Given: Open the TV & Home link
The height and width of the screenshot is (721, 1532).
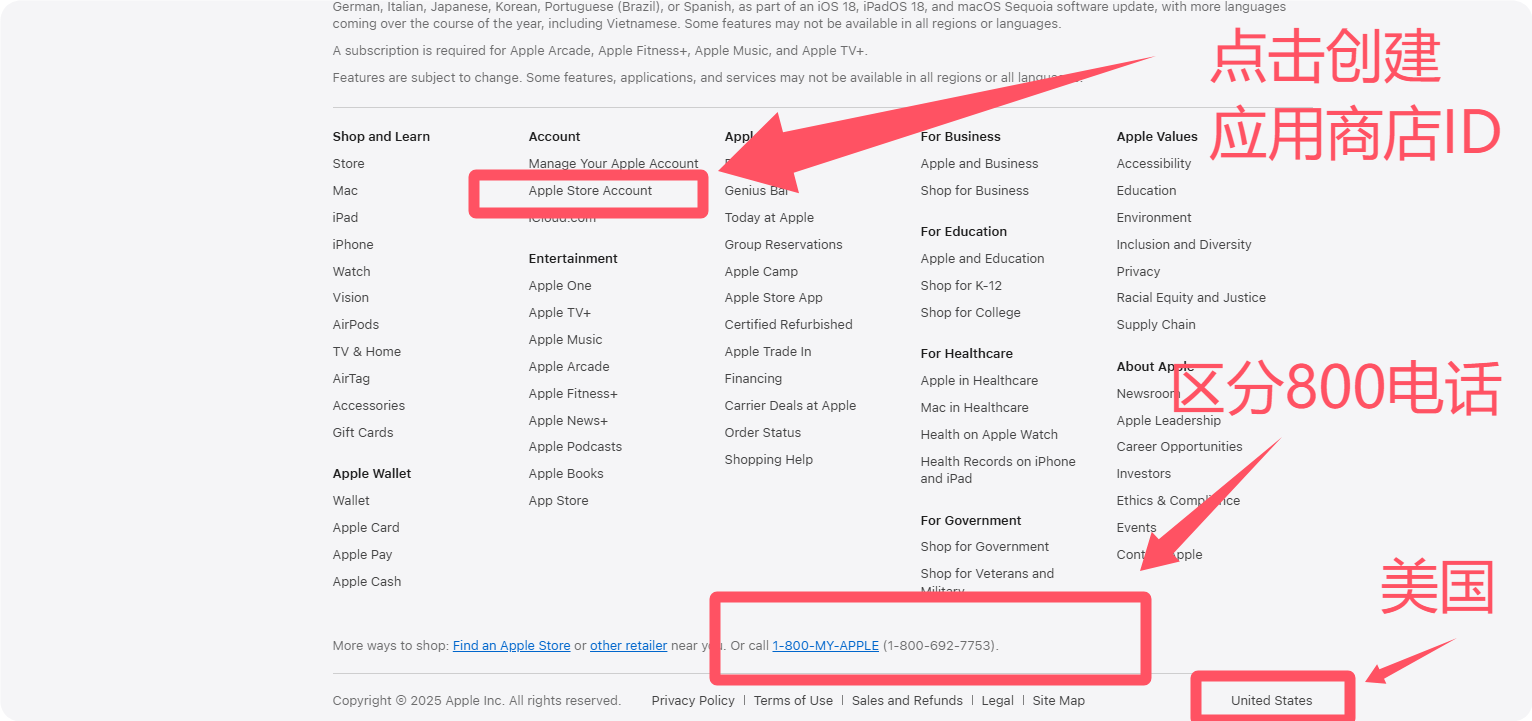Looking at the screenshot, I should (x=367, y=352).
